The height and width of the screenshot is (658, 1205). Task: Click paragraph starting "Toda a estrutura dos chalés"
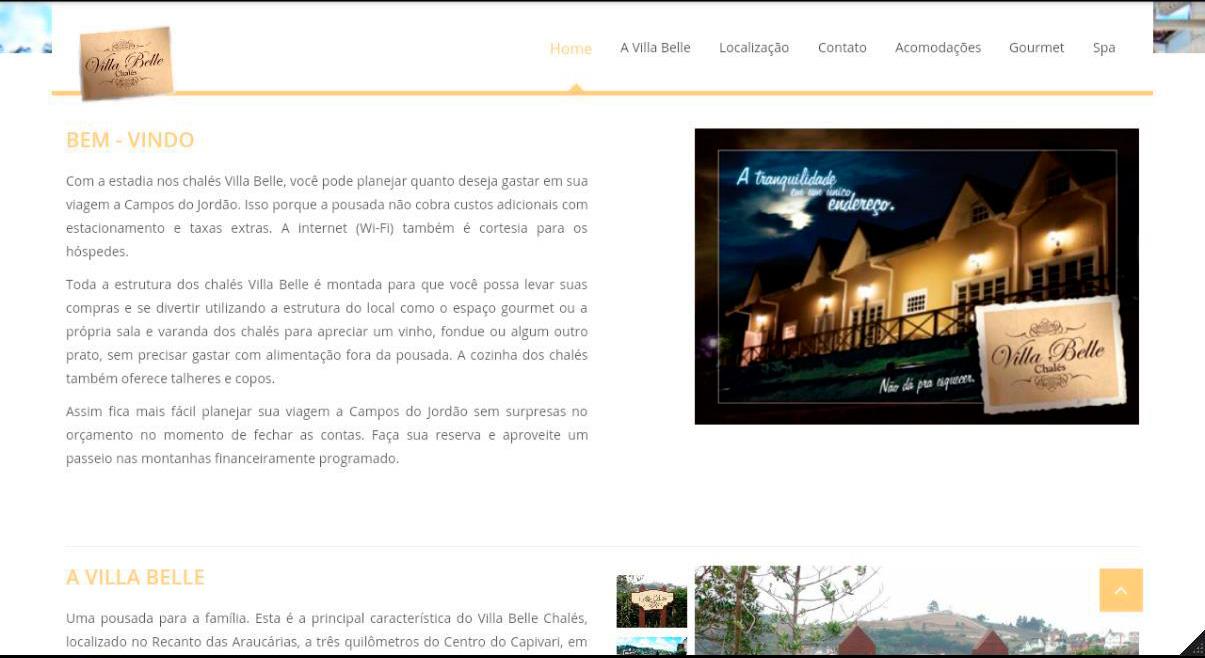pyautogui.click(x=327, y=332)
